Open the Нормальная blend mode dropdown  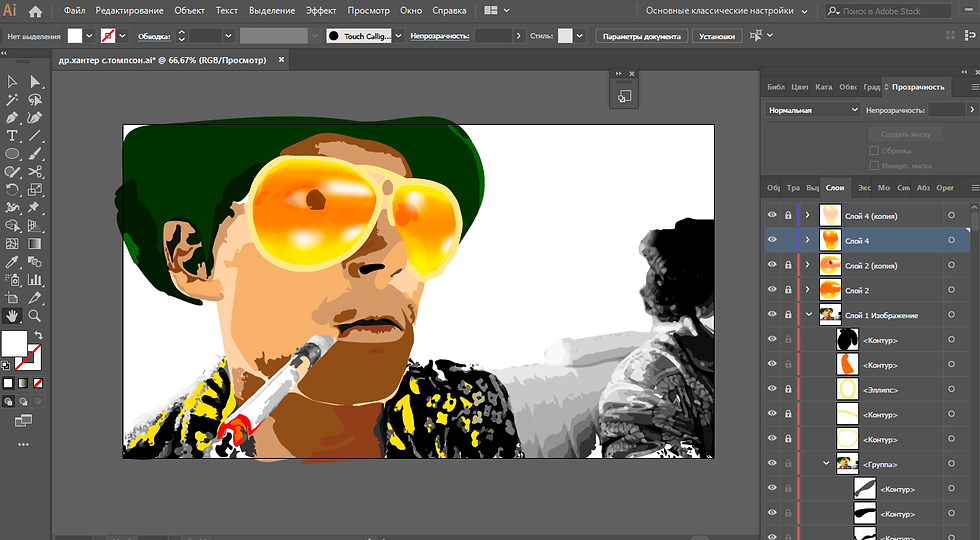(x=812, y=110)
